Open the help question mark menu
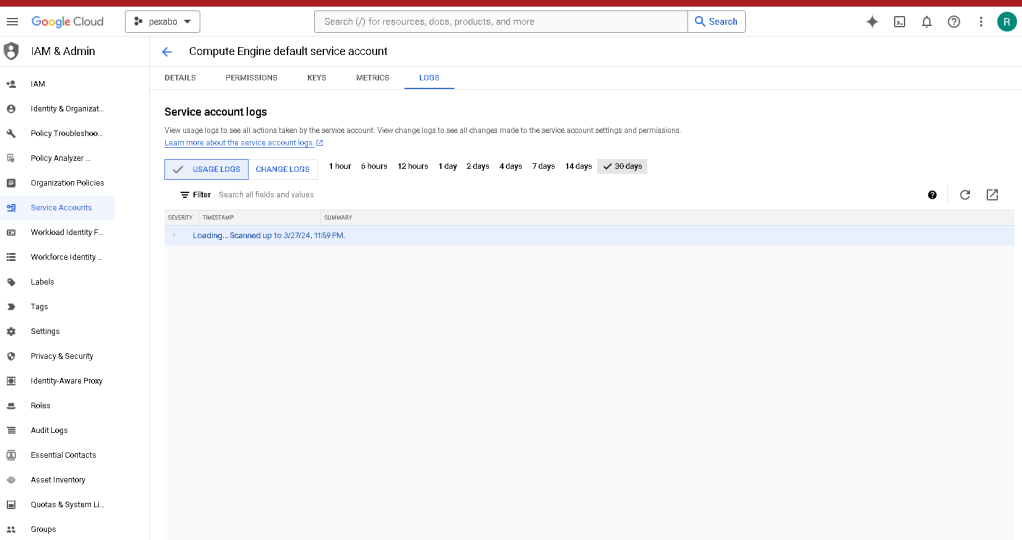Image resolution: width=1022 pixels, height=540 pixels. tap(954, 22)
